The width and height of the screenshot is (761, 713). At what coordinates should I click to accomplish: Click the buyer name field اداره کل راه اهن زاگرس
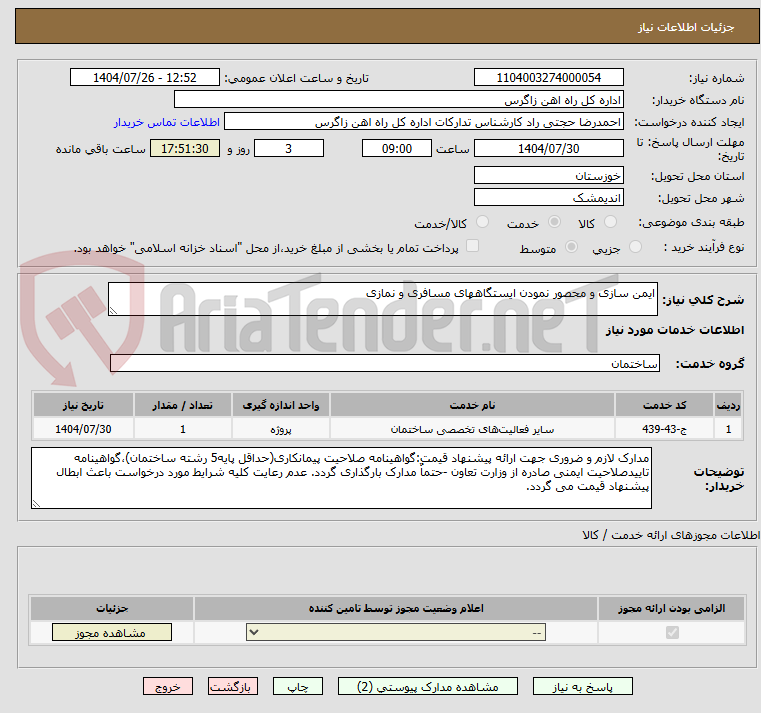click(x=398, y=100)
